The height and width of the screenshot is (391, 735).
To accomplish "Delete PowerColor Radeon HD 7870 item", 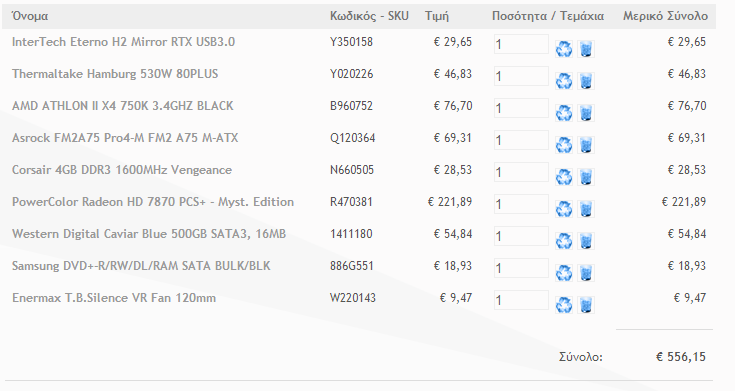I will [x=586, y=209].
